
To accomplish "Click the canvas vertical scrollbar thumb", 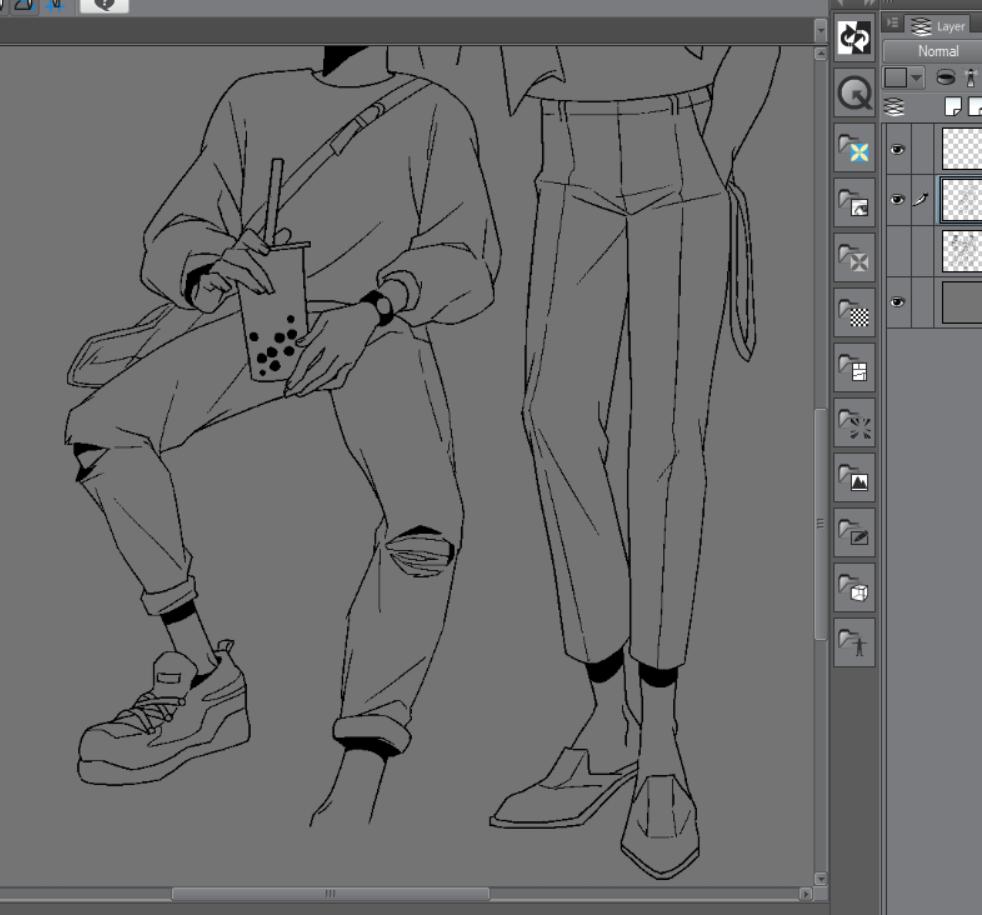I will click(x=820, y=524).
